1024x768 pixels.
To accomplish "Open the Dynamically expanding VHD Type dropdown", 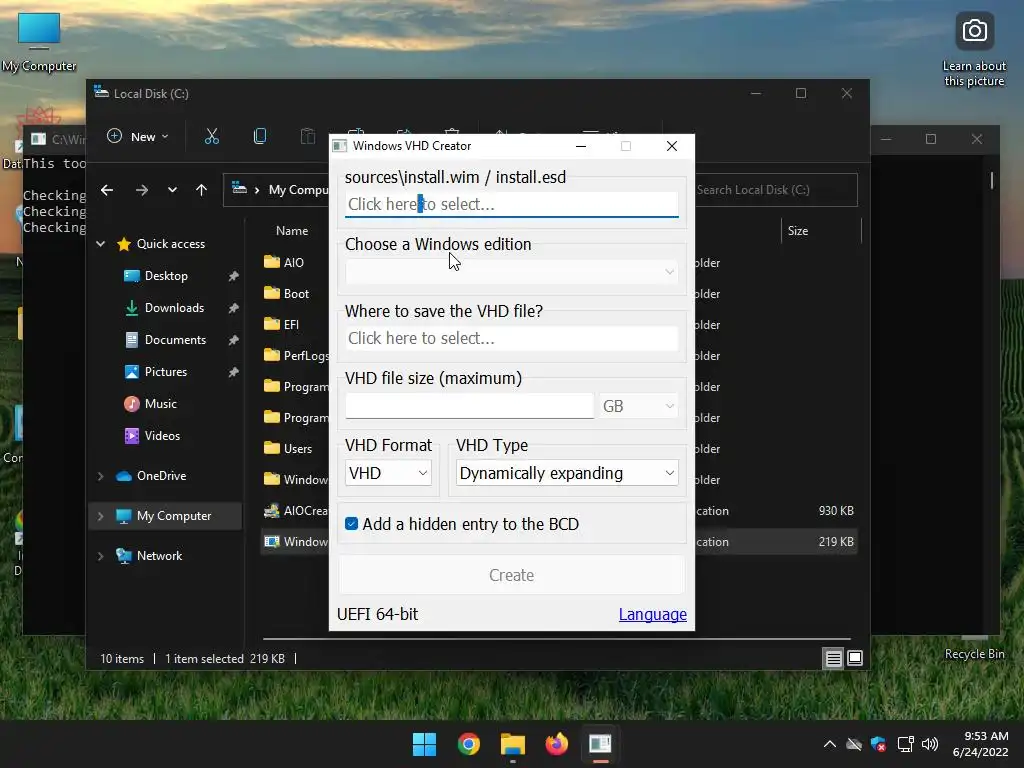I will [567, 473].
